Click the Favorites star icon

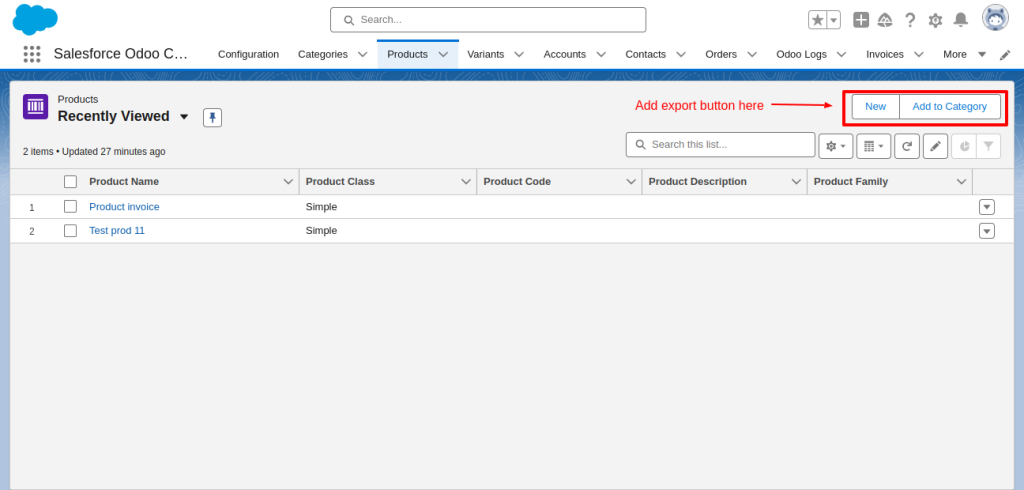coord(818,20)
